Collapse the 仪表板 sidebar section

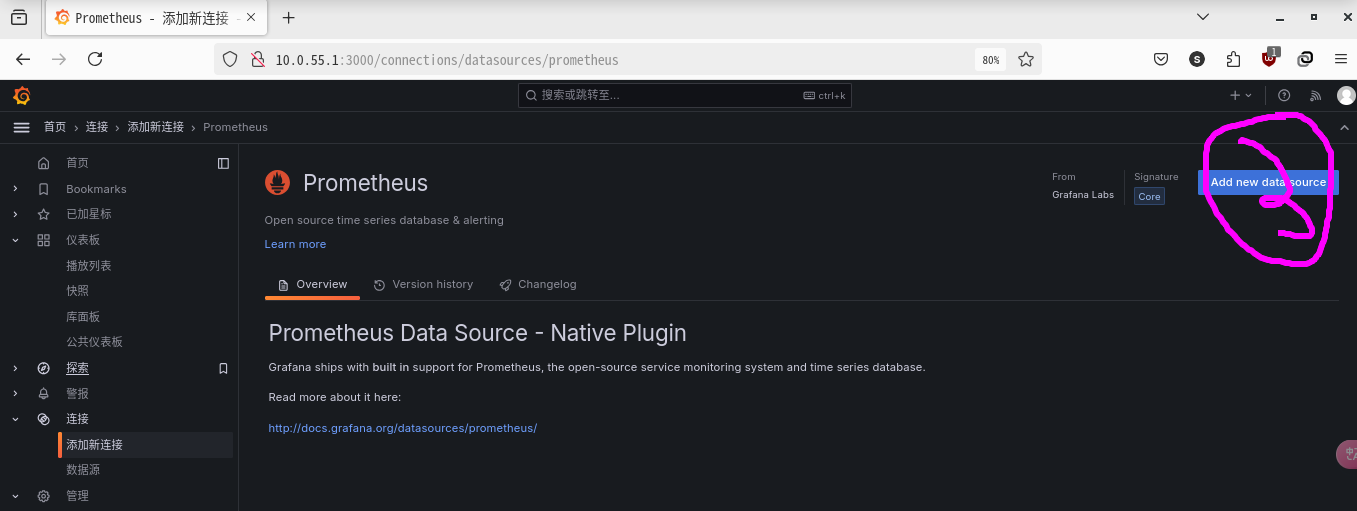point(15,240)
